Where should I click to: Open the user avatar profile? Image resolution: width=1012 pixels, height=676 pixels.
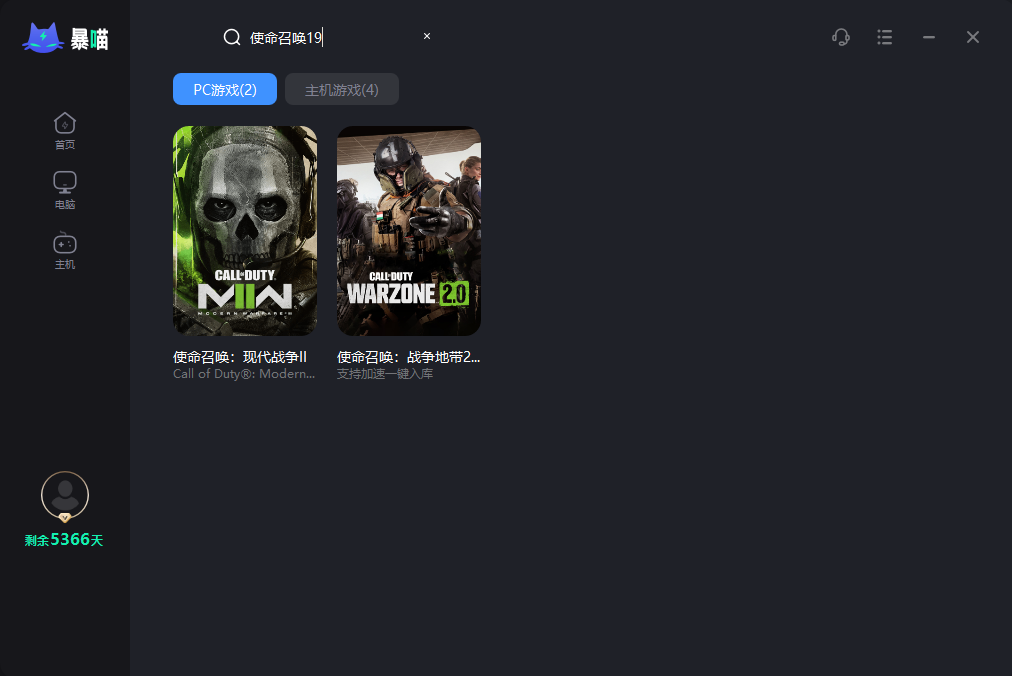coord(65,495)
